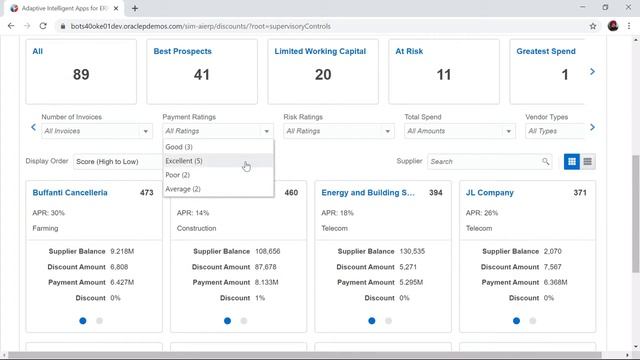Screen dimensions: 640x360
Task: Click the horizontal scrollbar at bottom
Action: [x=304, y=355]
